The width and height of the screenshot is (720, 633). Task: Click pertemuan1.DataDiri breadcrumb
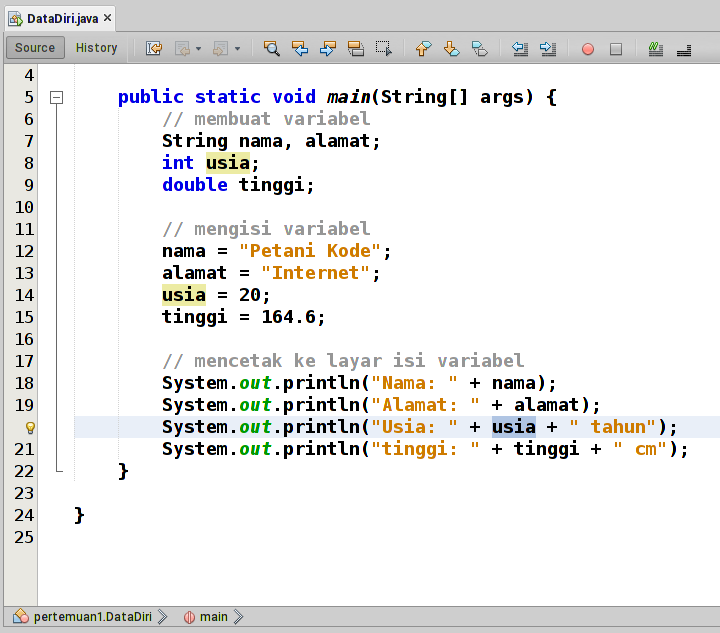[x=92, y=616]
